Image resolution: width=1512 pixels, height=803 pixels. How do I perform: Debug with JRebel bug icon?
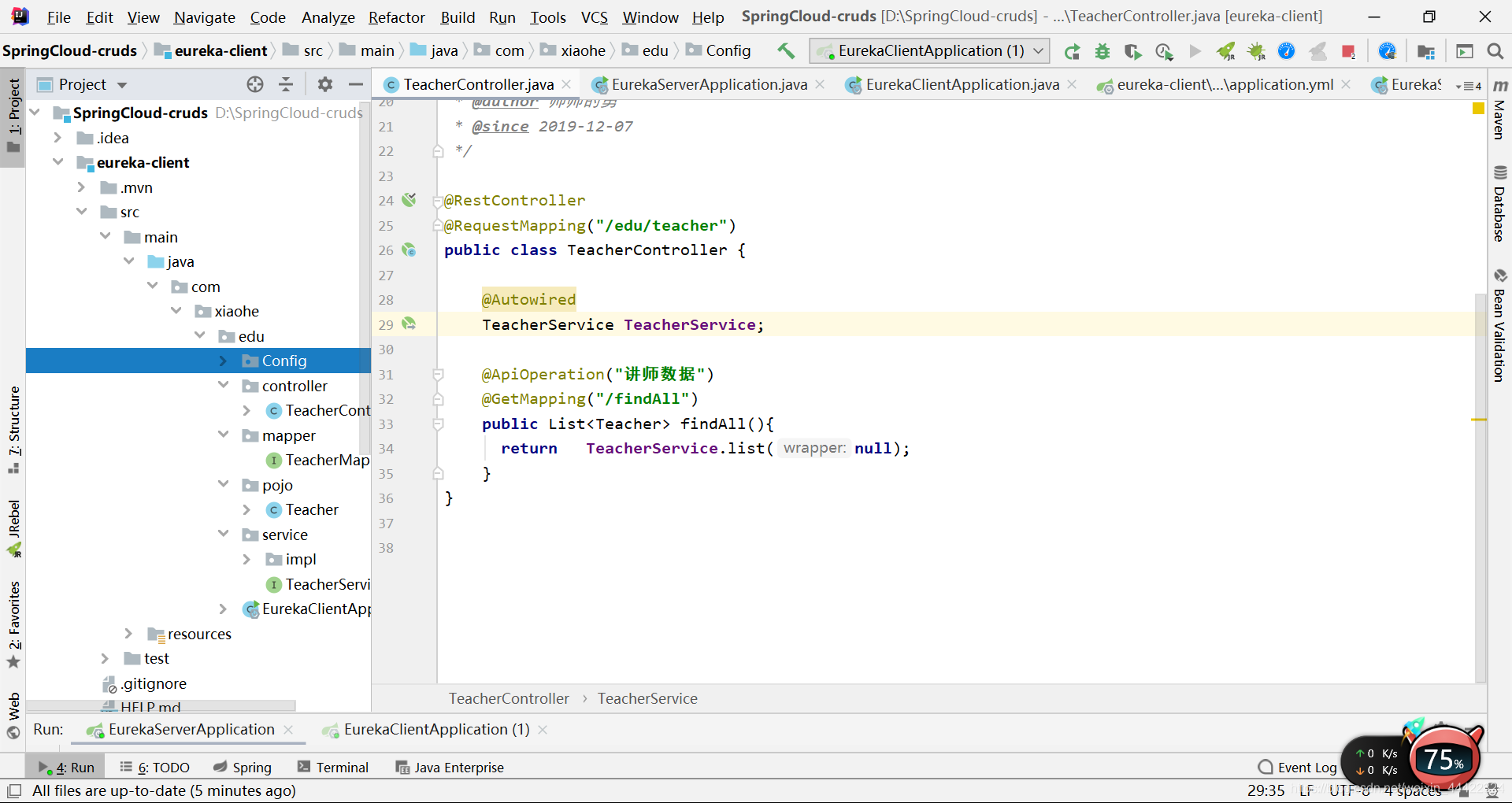[1256, 51]
